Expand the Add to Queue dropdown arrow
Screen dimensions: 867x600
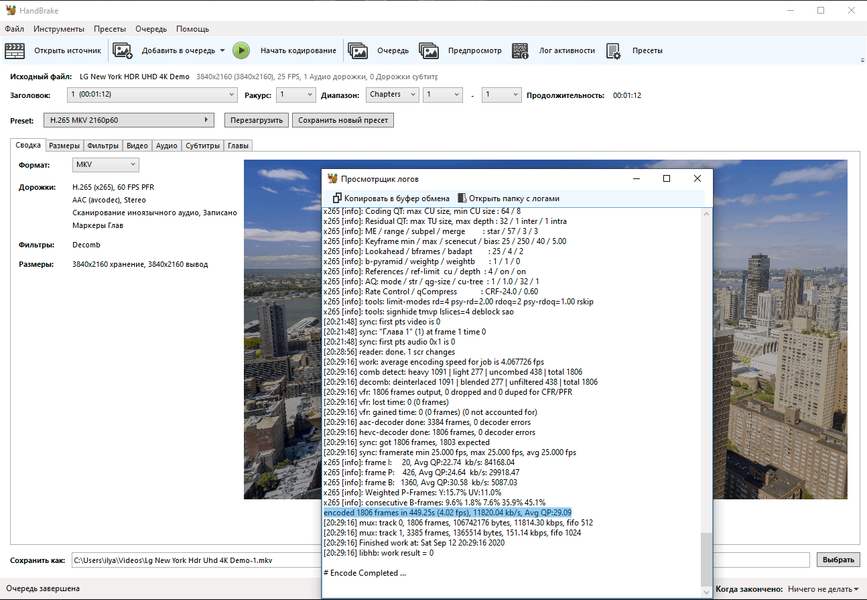(222, 50)
